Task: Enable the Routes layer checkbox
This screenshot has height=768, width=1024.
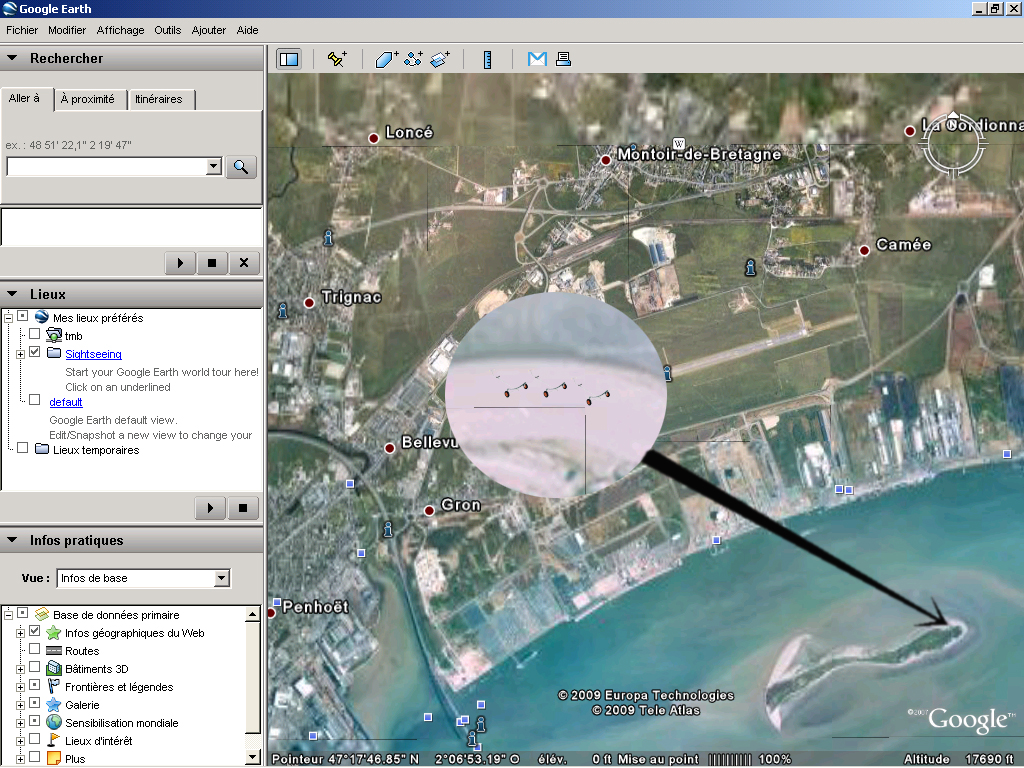Action: tap(35, 650)
